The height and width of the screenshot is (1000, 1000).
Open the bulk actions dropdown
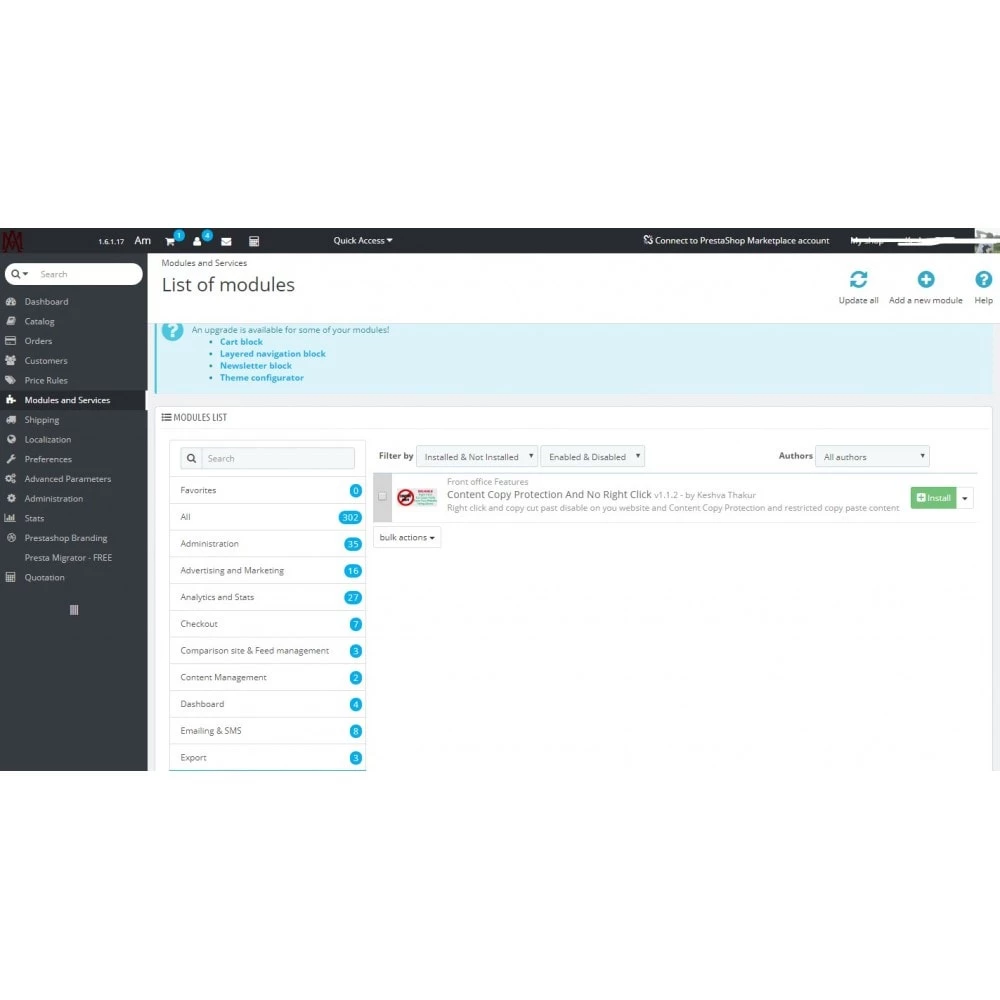407,538
